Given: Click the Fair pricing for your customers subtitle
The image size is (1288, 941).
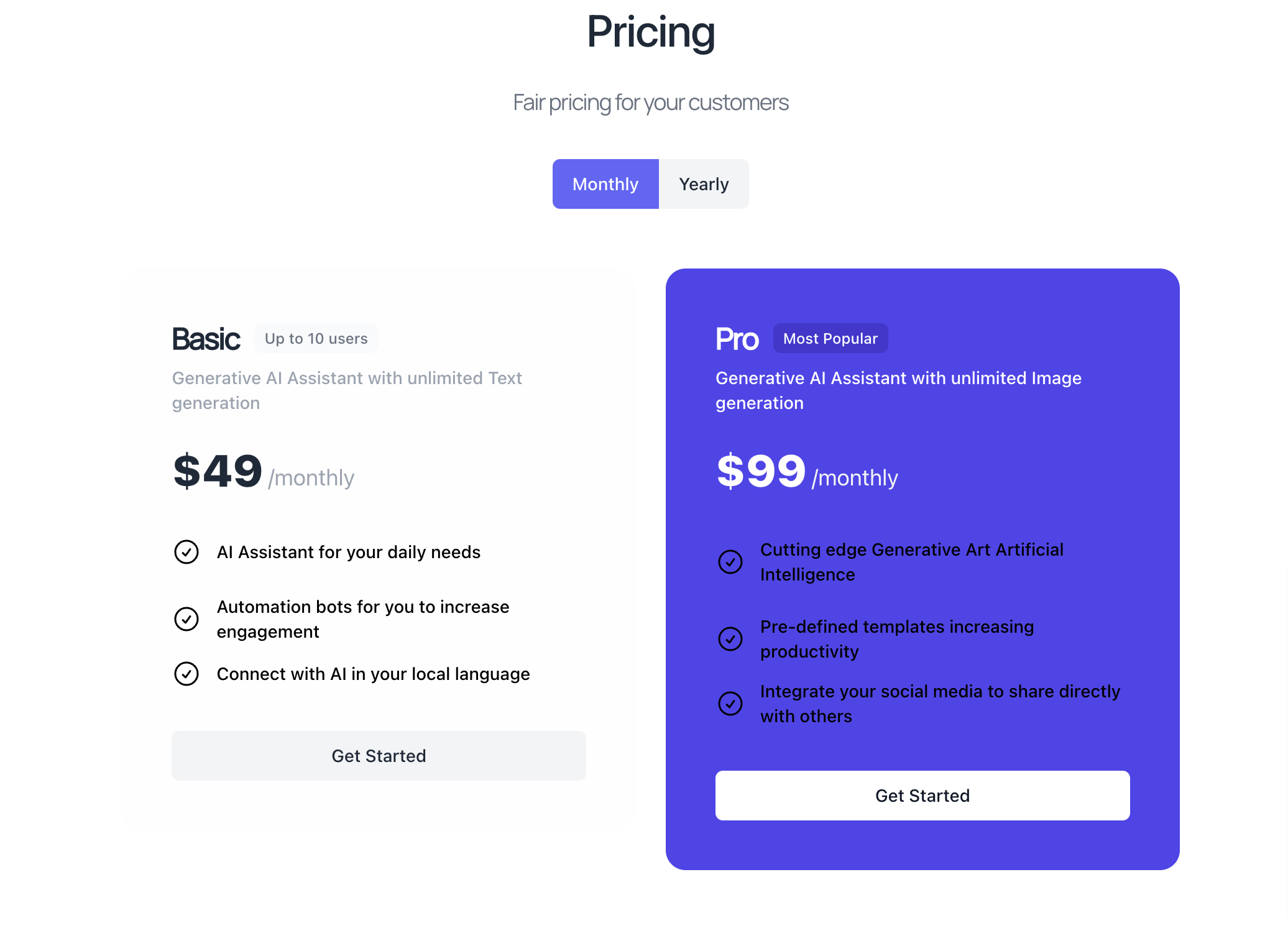Looking at the screenshot, I should tap(651, 103).
